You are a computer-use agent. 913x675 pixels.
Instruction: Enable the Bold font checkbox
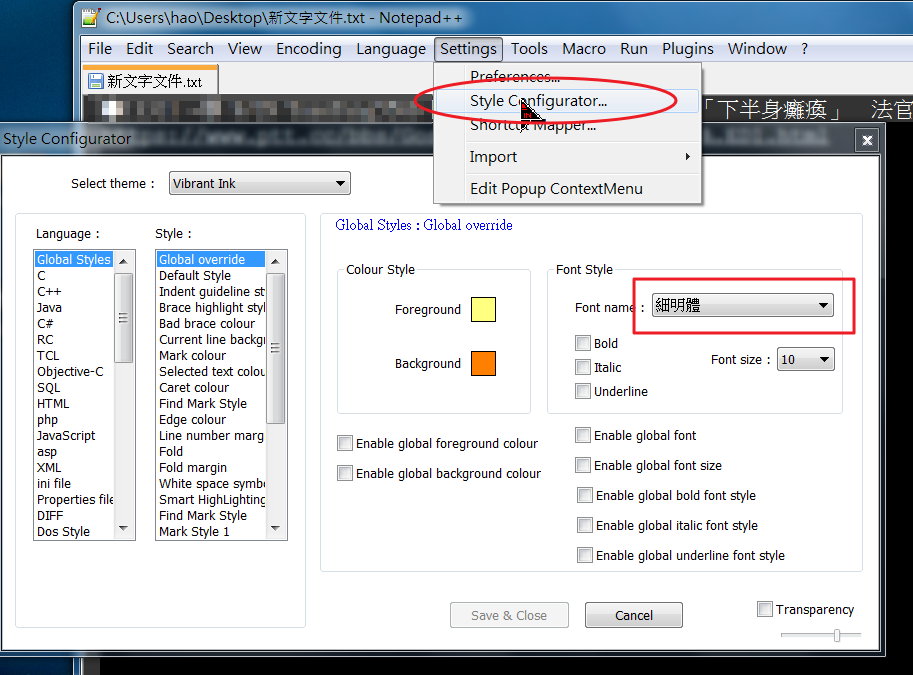[x=583, y=343]
